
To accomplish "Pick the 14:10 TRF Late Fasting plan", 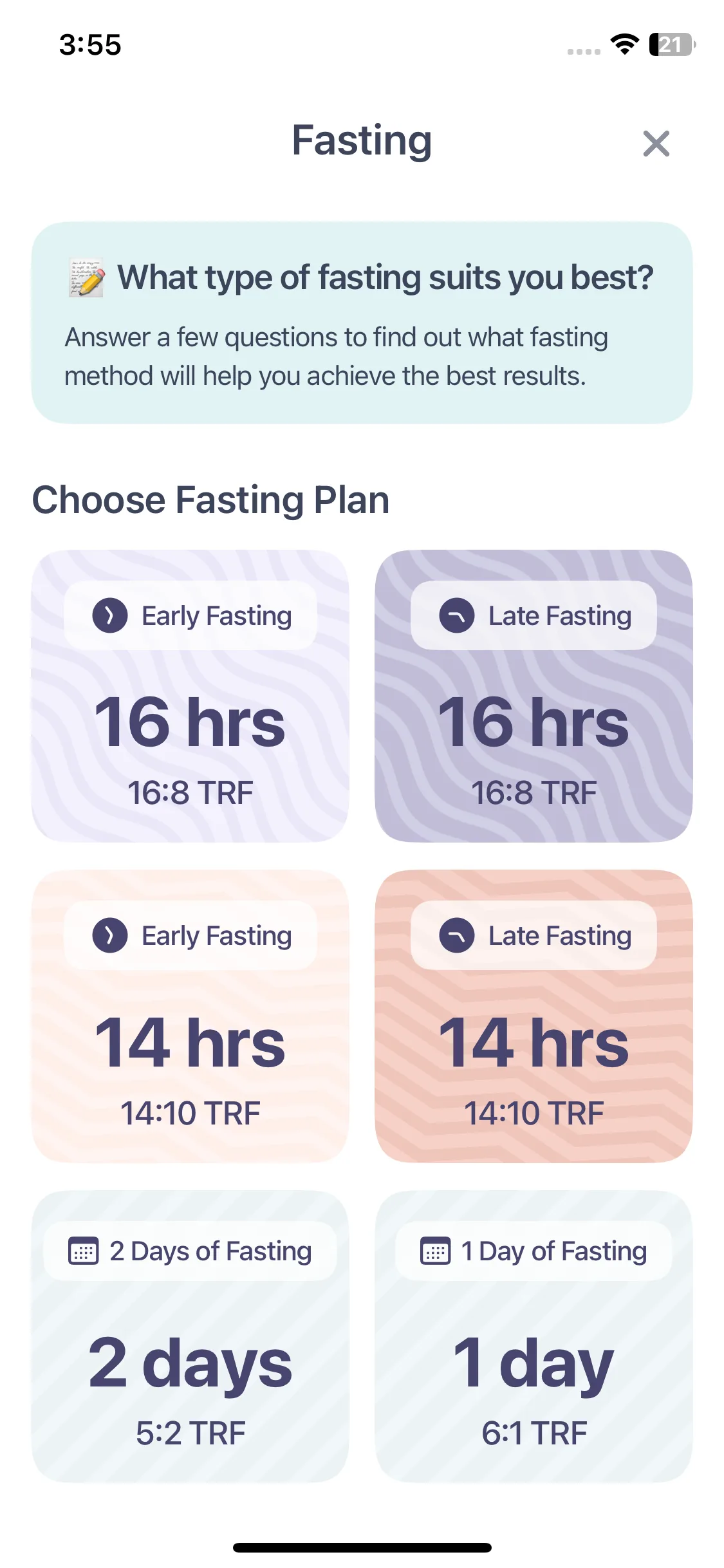I will pos(534,1016).
